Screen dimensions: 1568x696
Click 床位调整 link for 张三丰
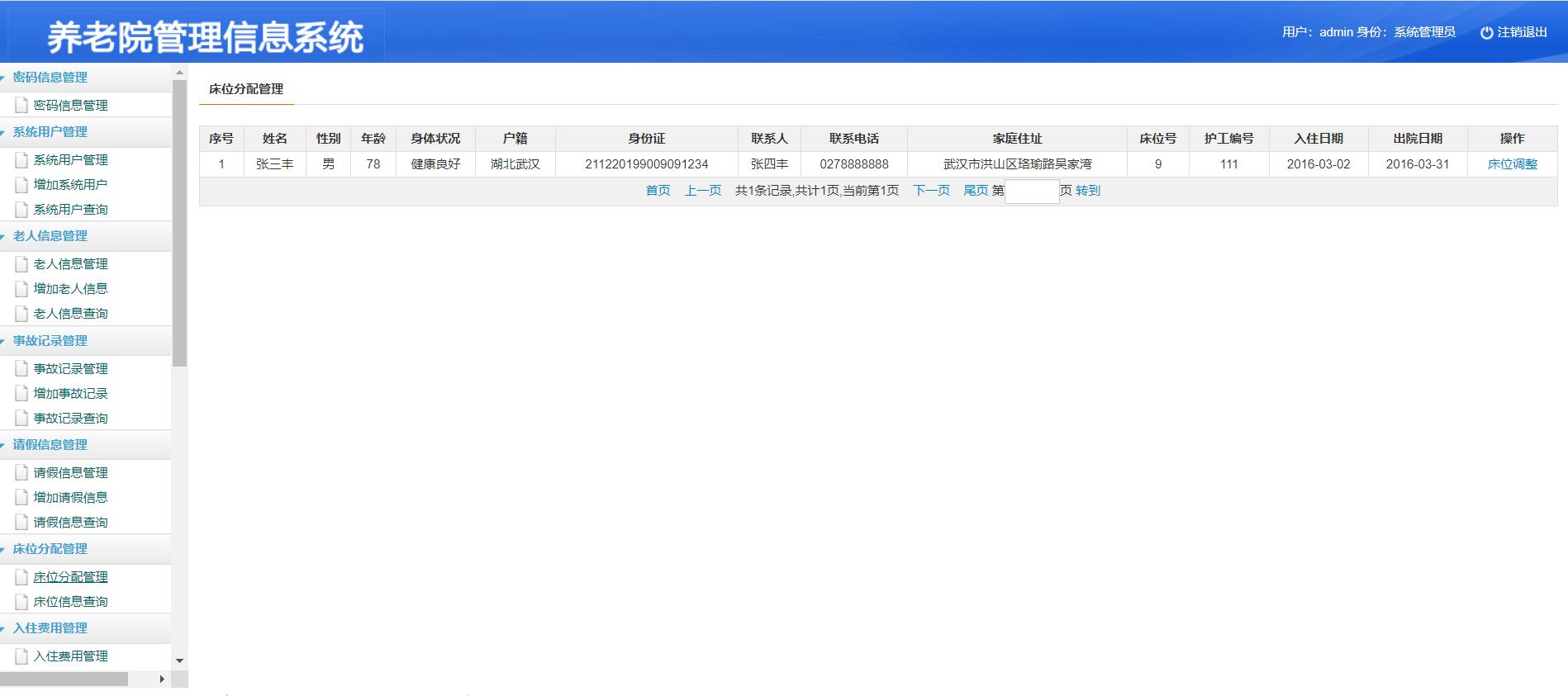tap(1512, 164)
